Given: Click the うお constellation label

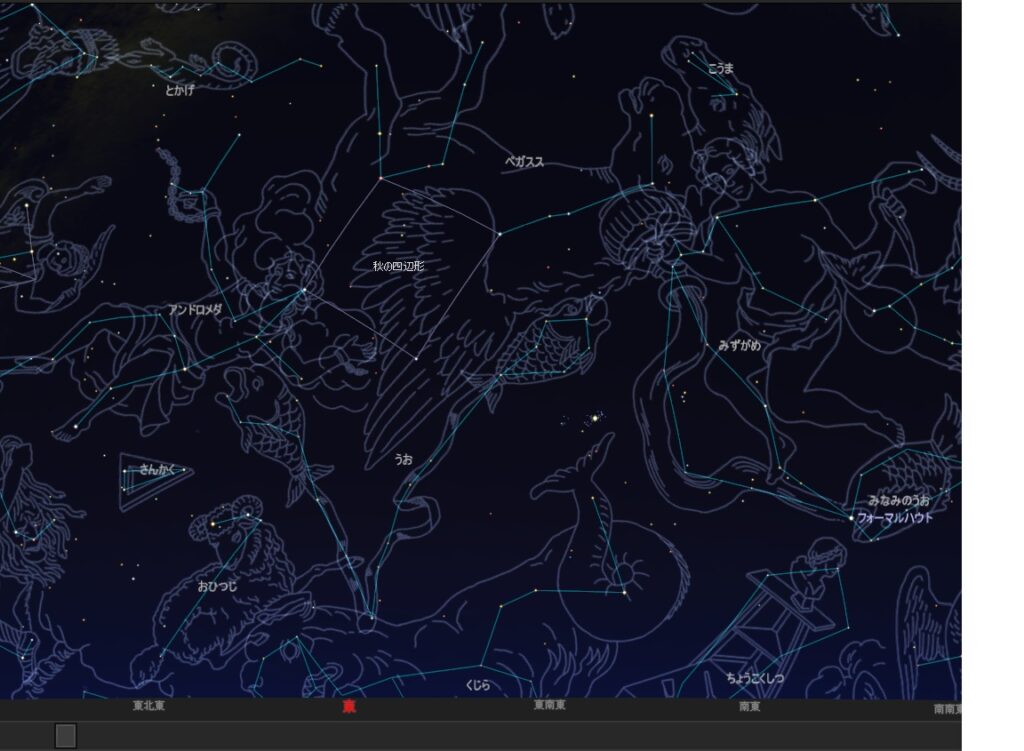Looking at the screenshot, I should coord(403,459).
